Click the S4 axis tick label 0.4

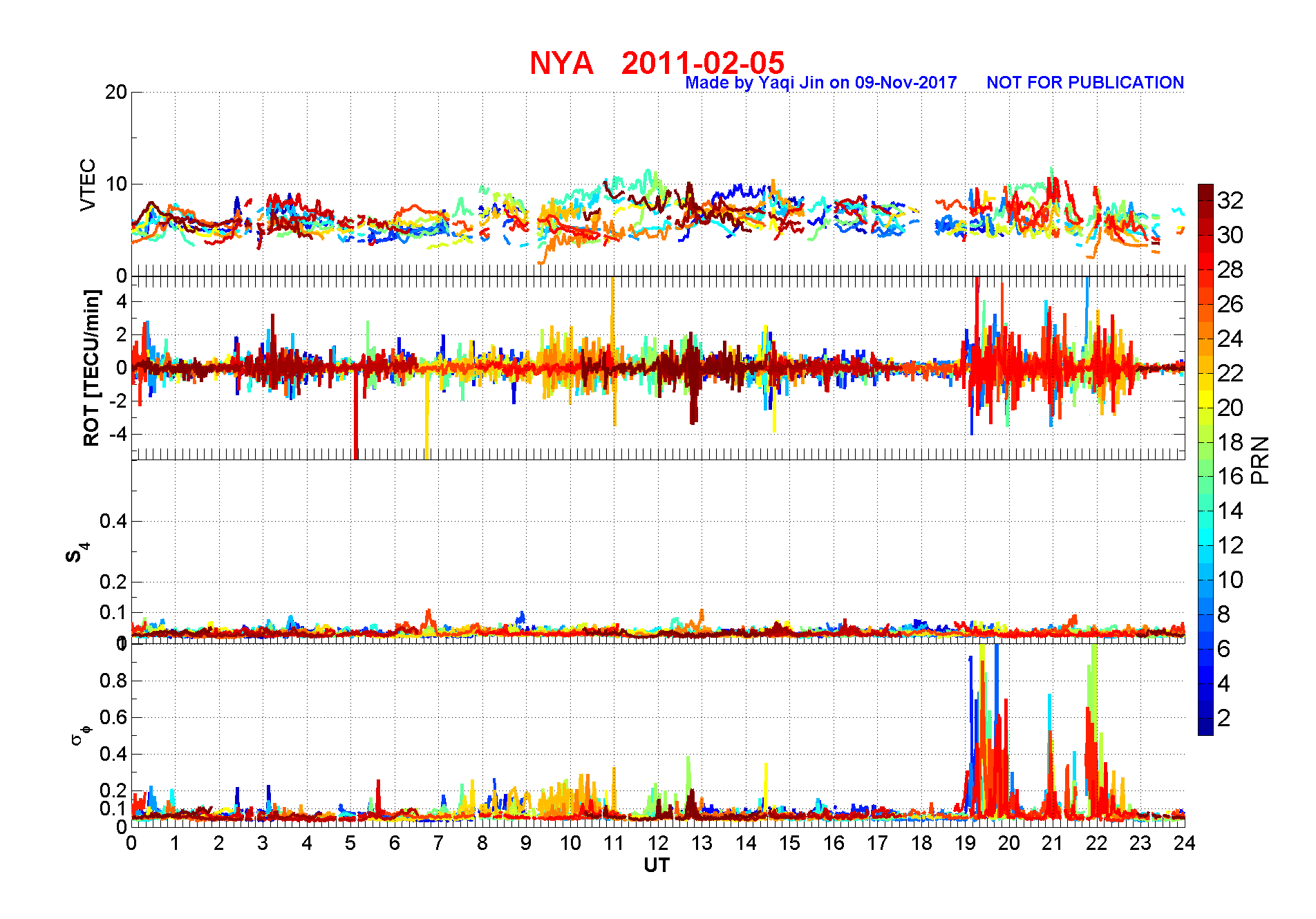click(113, 521)
